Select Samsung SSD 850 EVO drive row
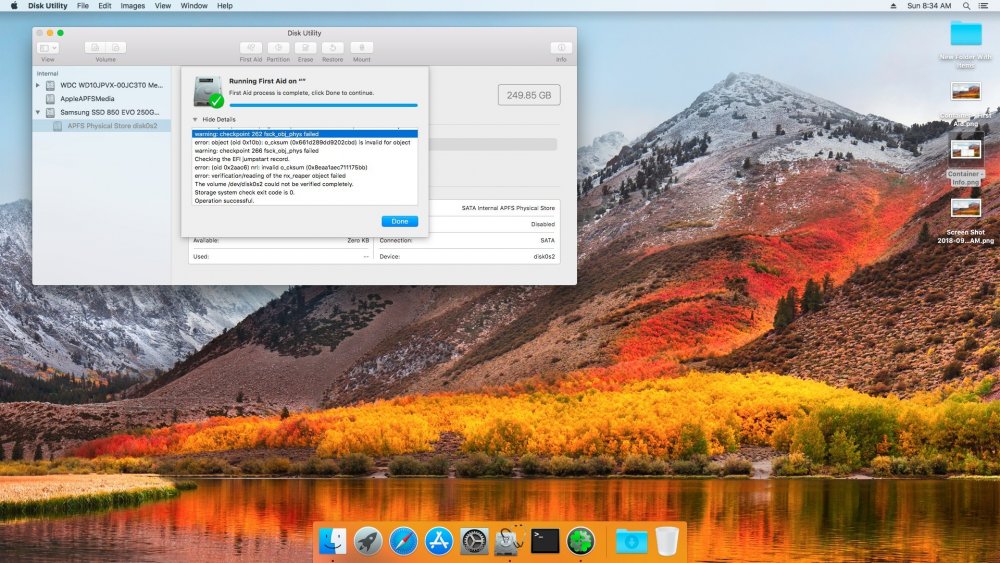Screen dimensions: 1000x563 102,112
